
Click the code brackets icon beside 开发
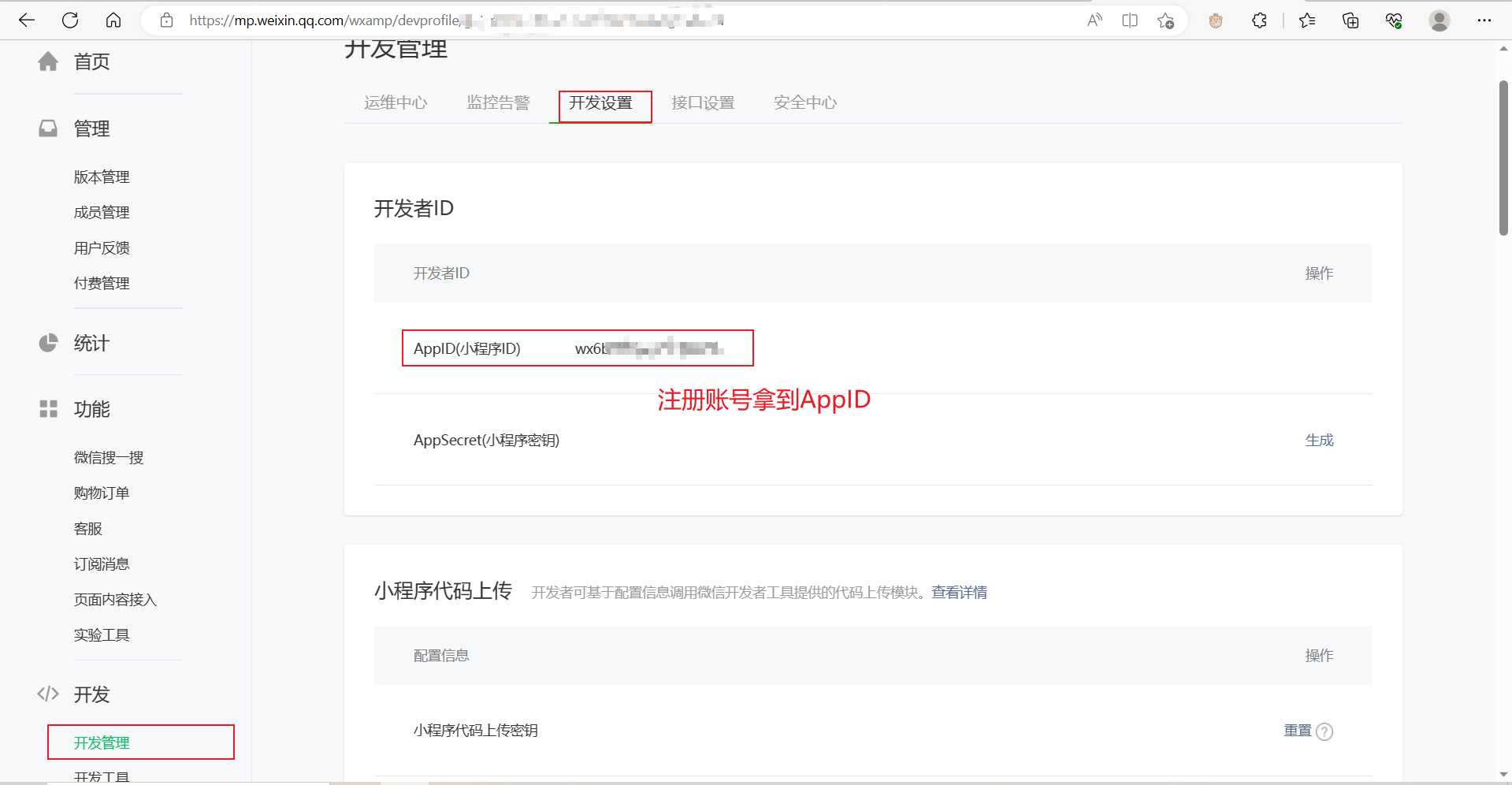pos(48,694)
